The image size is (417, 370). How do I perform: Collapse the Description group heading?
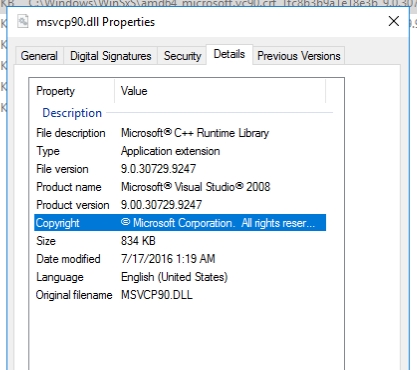(72, 113)
